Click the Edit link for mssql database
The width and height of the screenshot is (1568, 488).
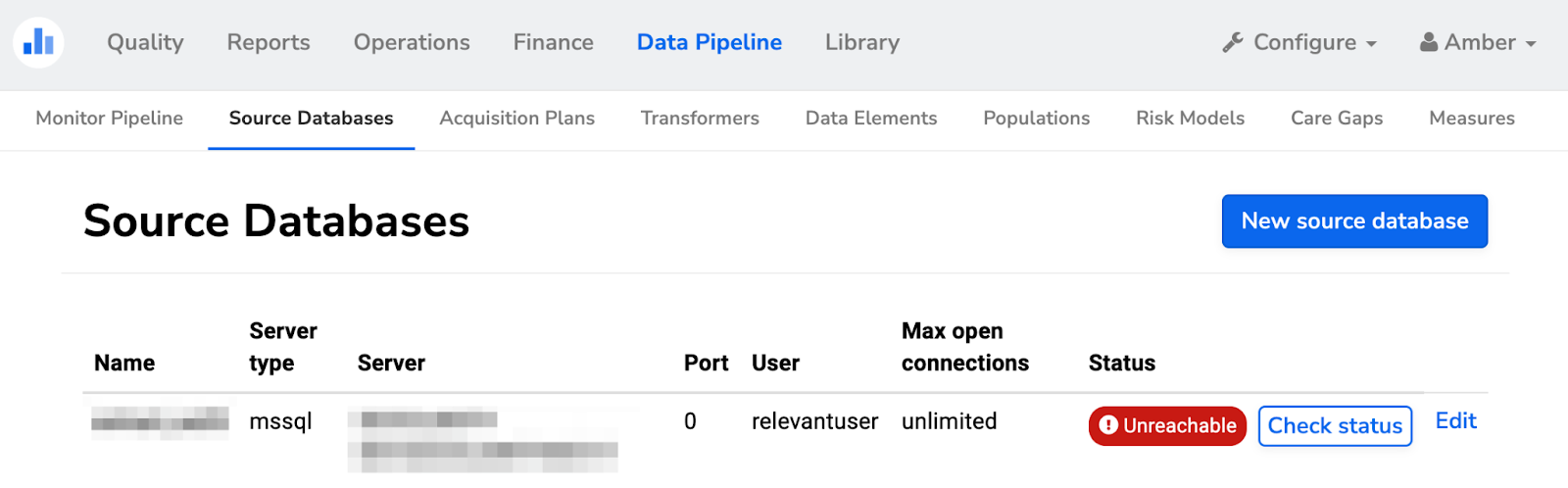1455,421
